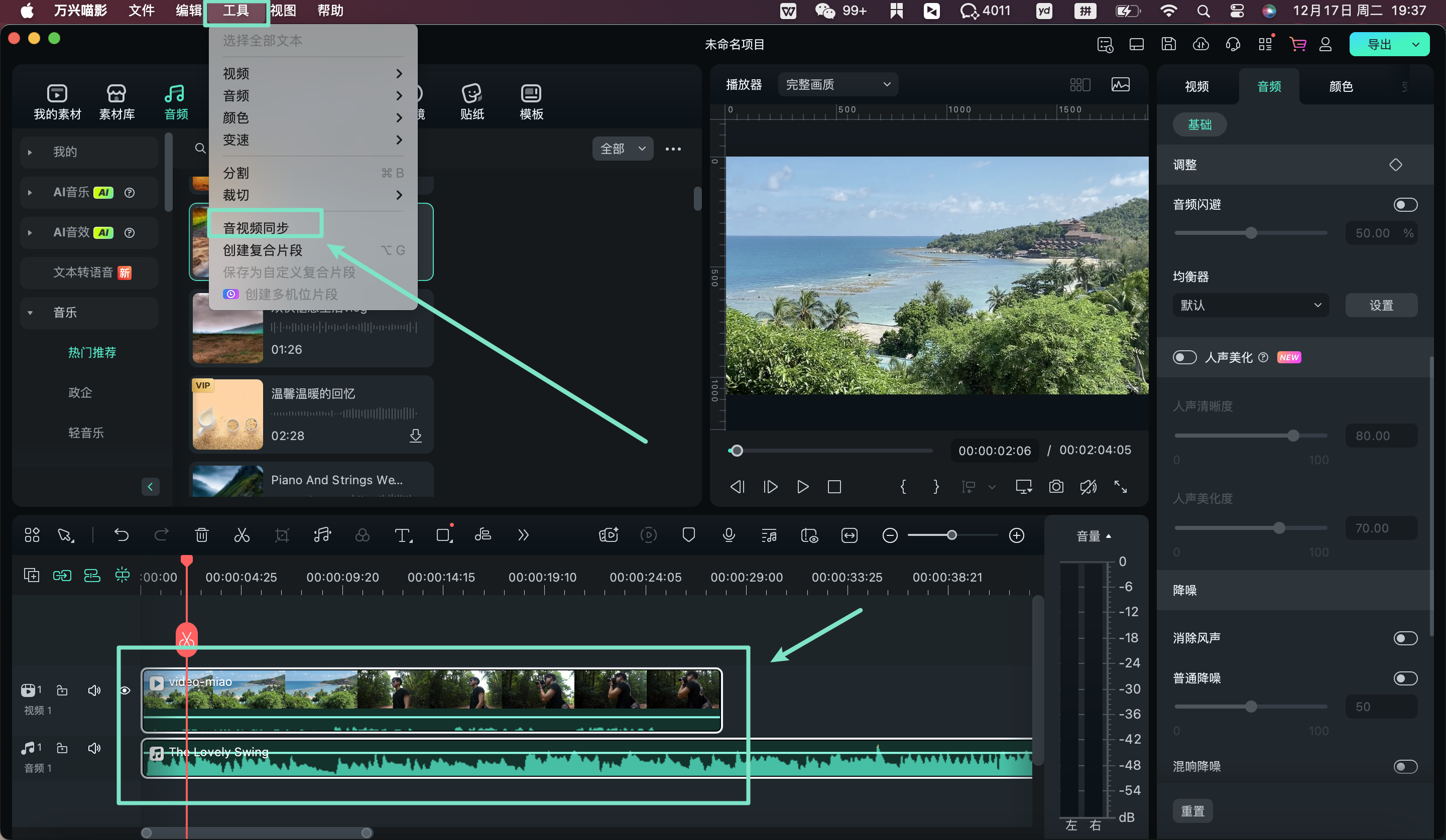Click the auto-reframe icon in toolbar

849,535
